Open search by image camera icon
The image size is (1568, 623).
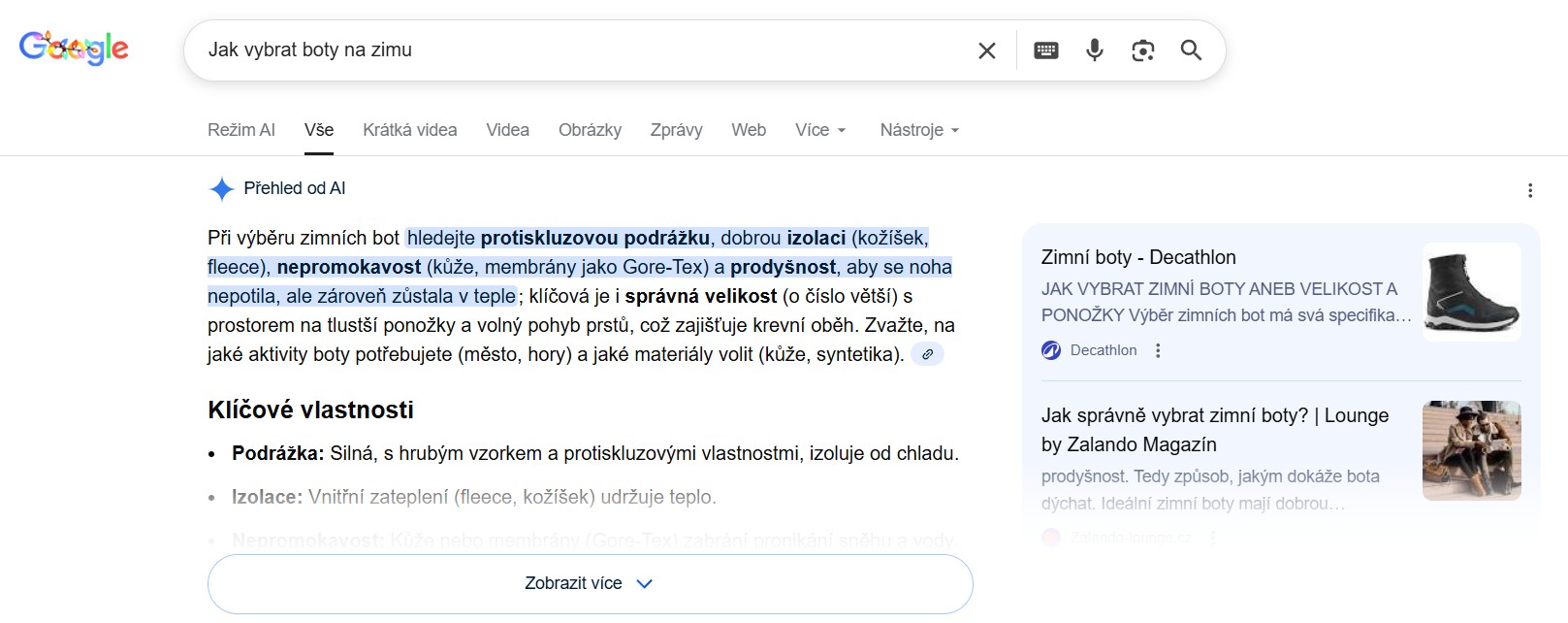point(1143,50)
